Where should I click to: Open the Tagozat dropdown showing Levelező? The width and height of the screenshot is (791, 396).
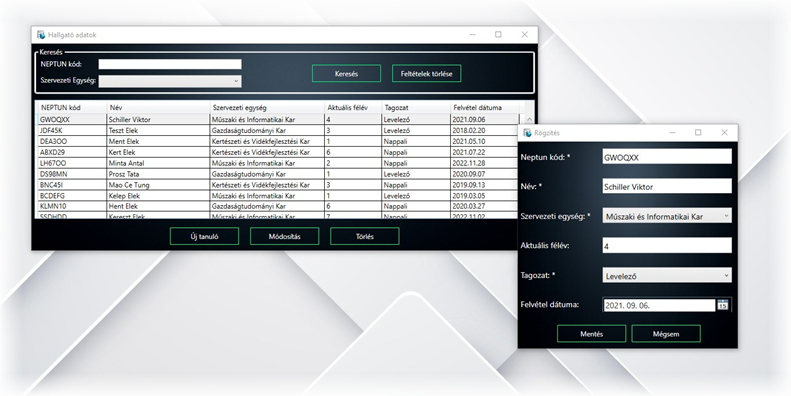tap(667, 275)
